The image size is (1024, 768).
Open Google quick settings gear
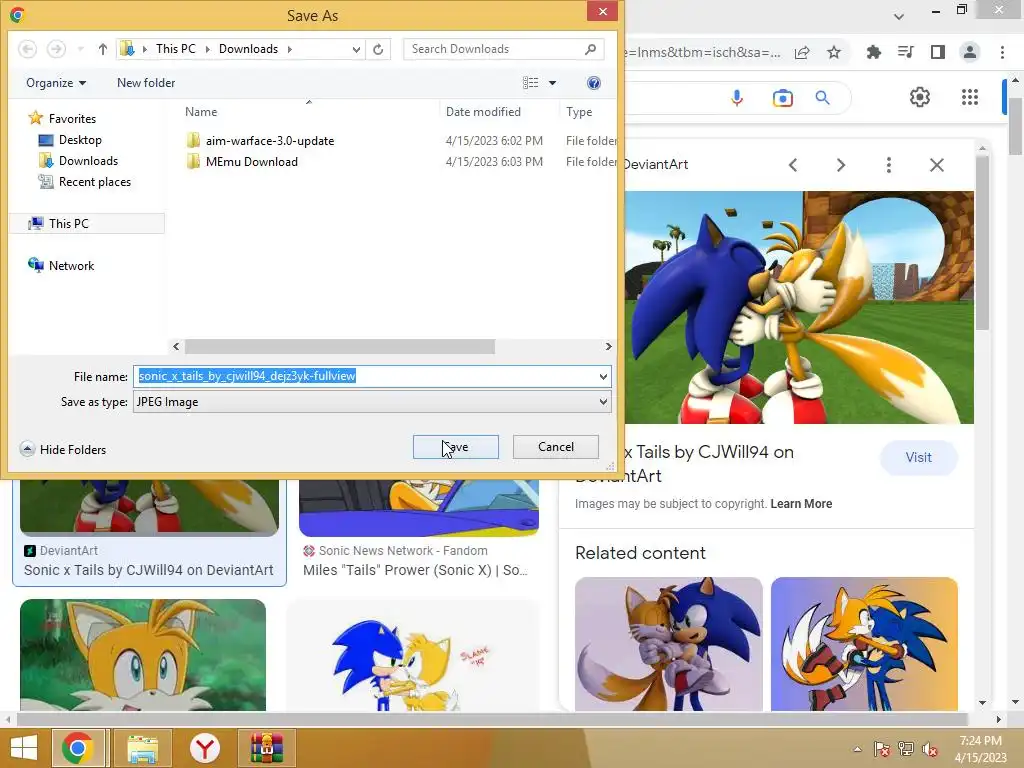click(x=920, y=97)
